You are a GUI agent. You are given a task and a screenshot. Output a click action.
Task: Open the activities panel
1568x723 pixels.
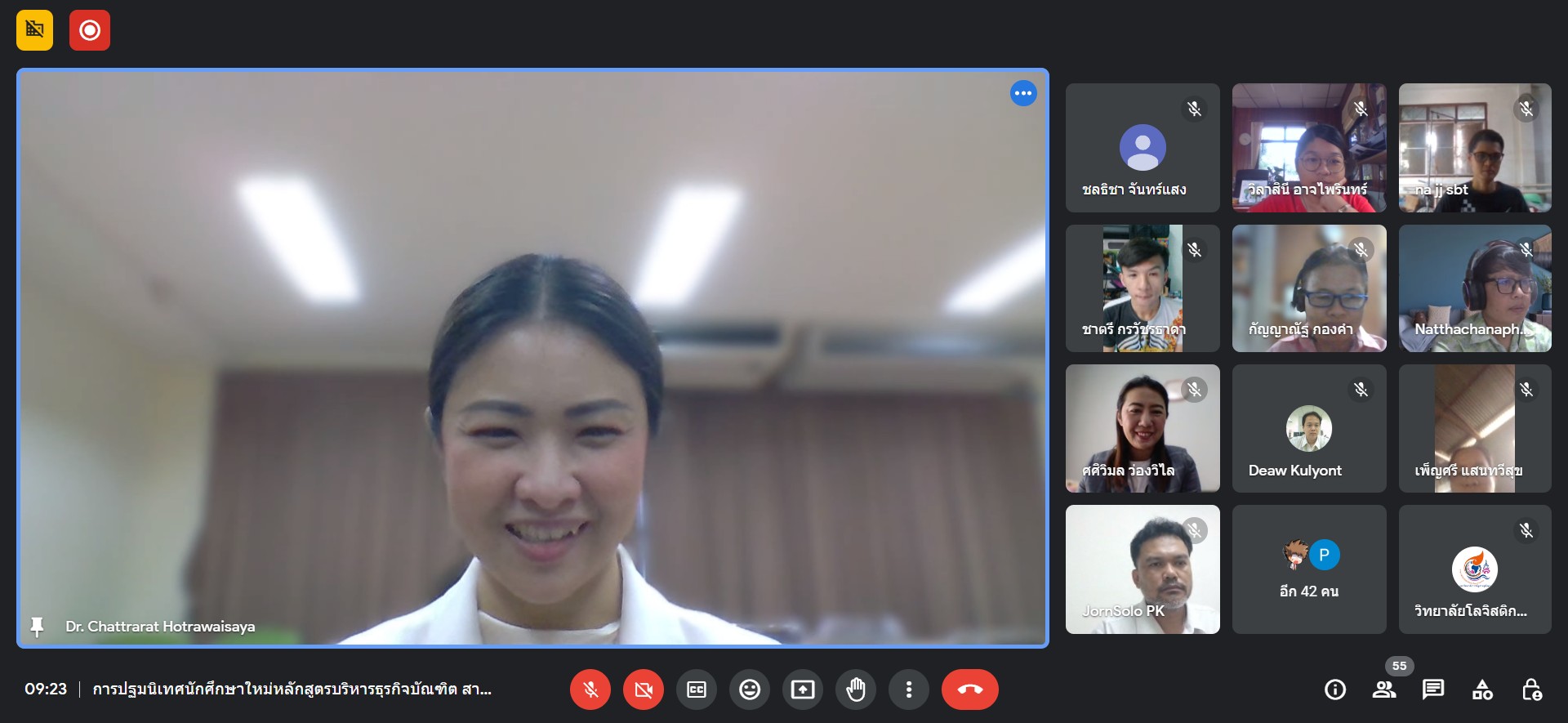pyautogui.click(x=1481, y=690)
